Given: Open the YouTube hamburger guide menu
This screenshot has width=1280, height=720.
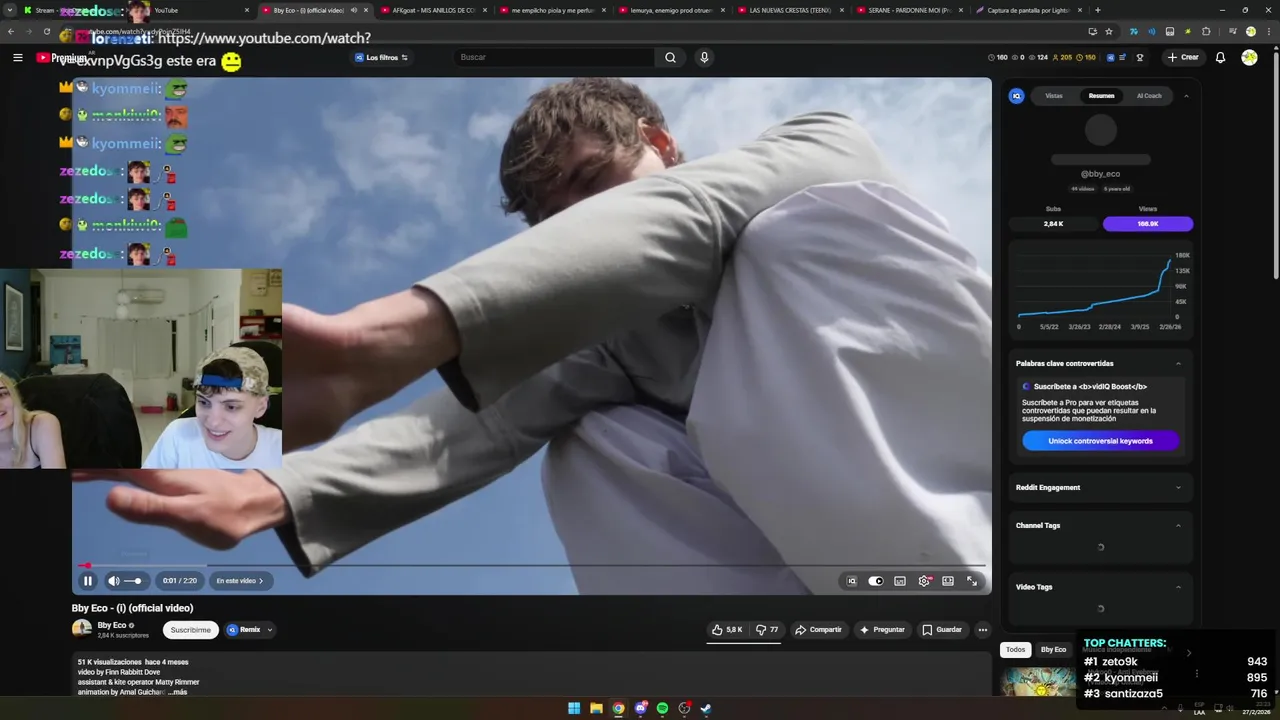Looking at the screenshot, I should pos(18,58).
